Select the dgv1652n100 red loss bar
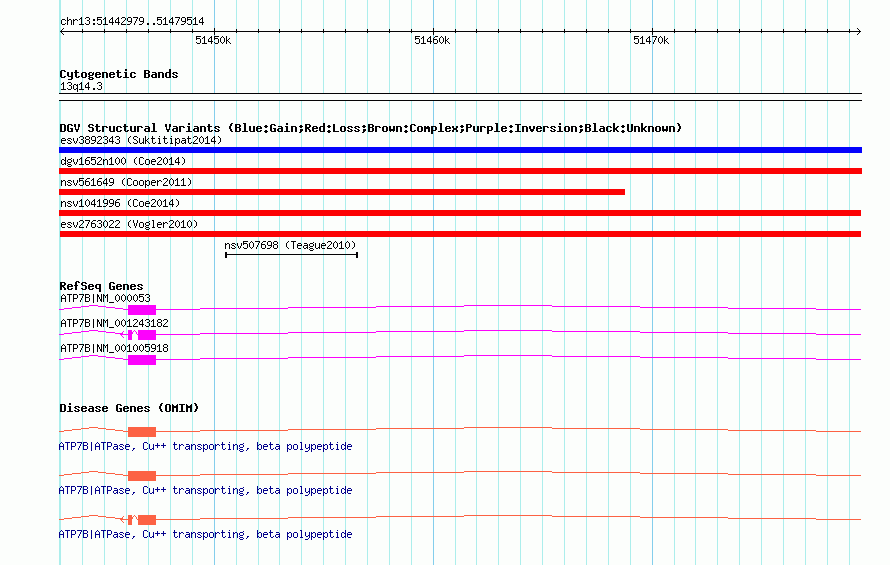This screenshot has width=890, height=565. (460, 171)
